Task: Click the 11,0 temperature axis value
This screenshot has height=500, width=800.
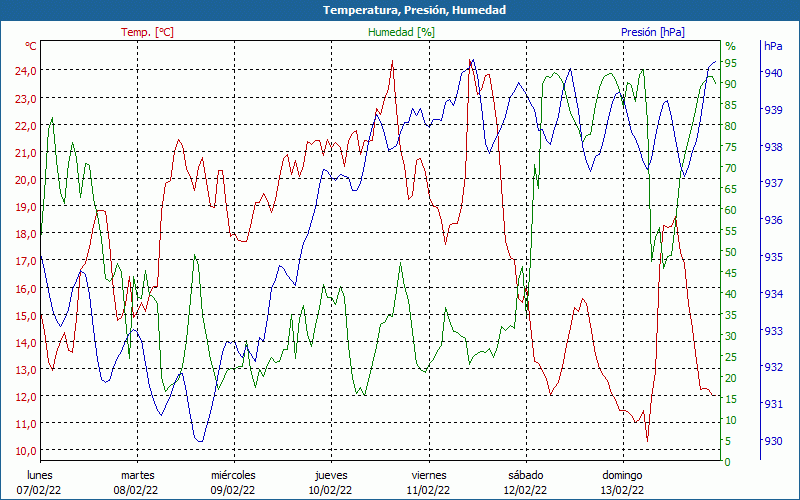Action: [25, 423]
